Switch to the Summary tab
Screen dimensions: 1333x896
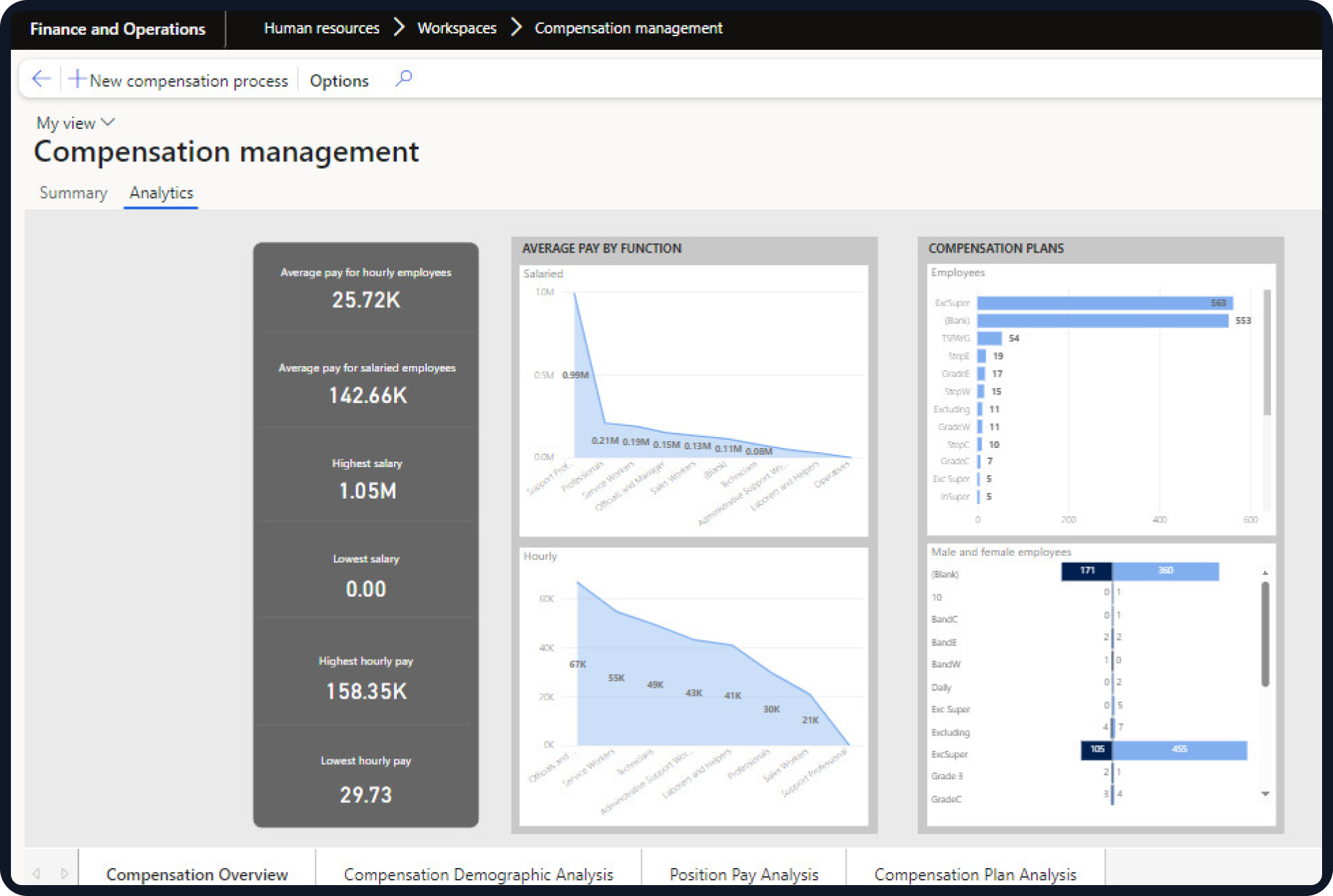(x=73, y=193)
